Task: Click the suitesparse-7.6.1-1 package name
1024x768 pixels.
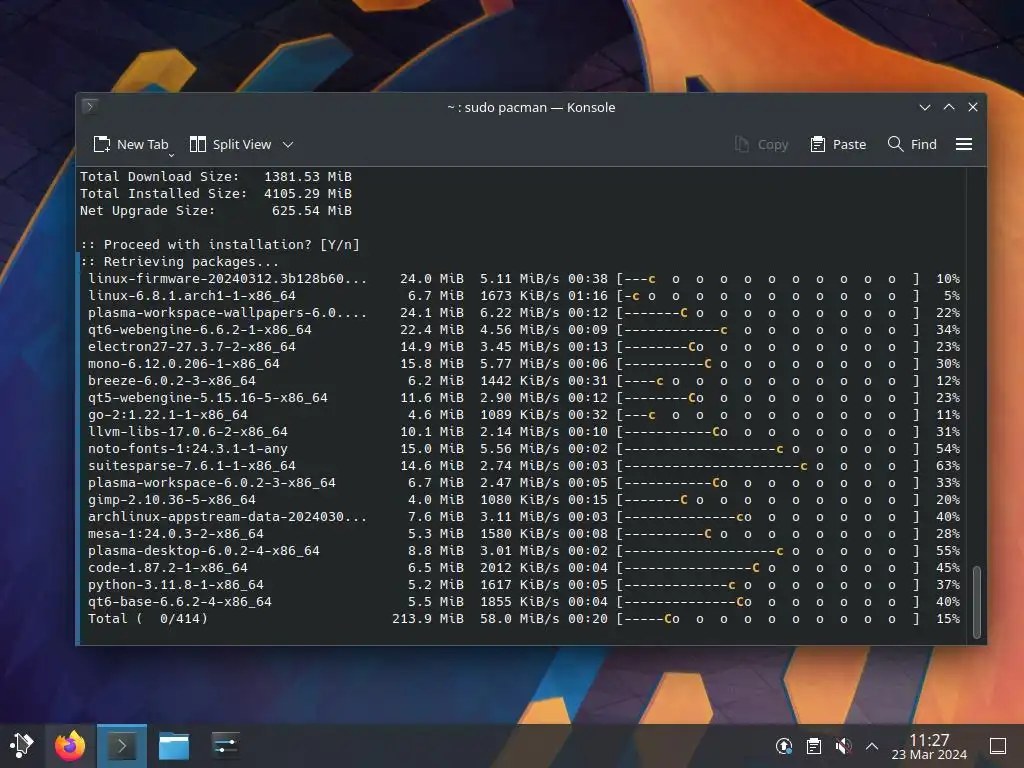Action: (192, 466)
